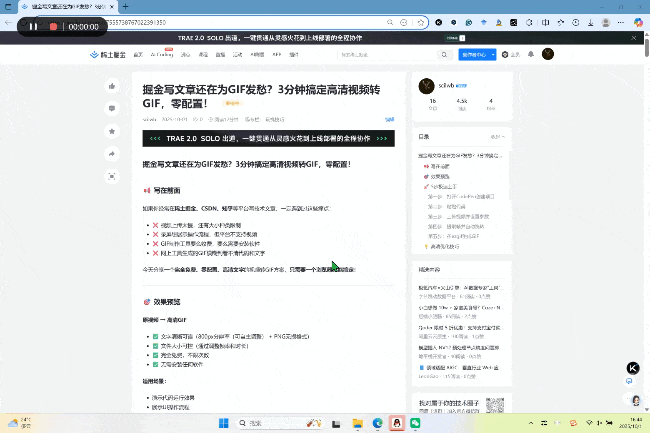Open the browser downloads icon
This screenshot has height=433, width=650.
(x=590, y=22)
